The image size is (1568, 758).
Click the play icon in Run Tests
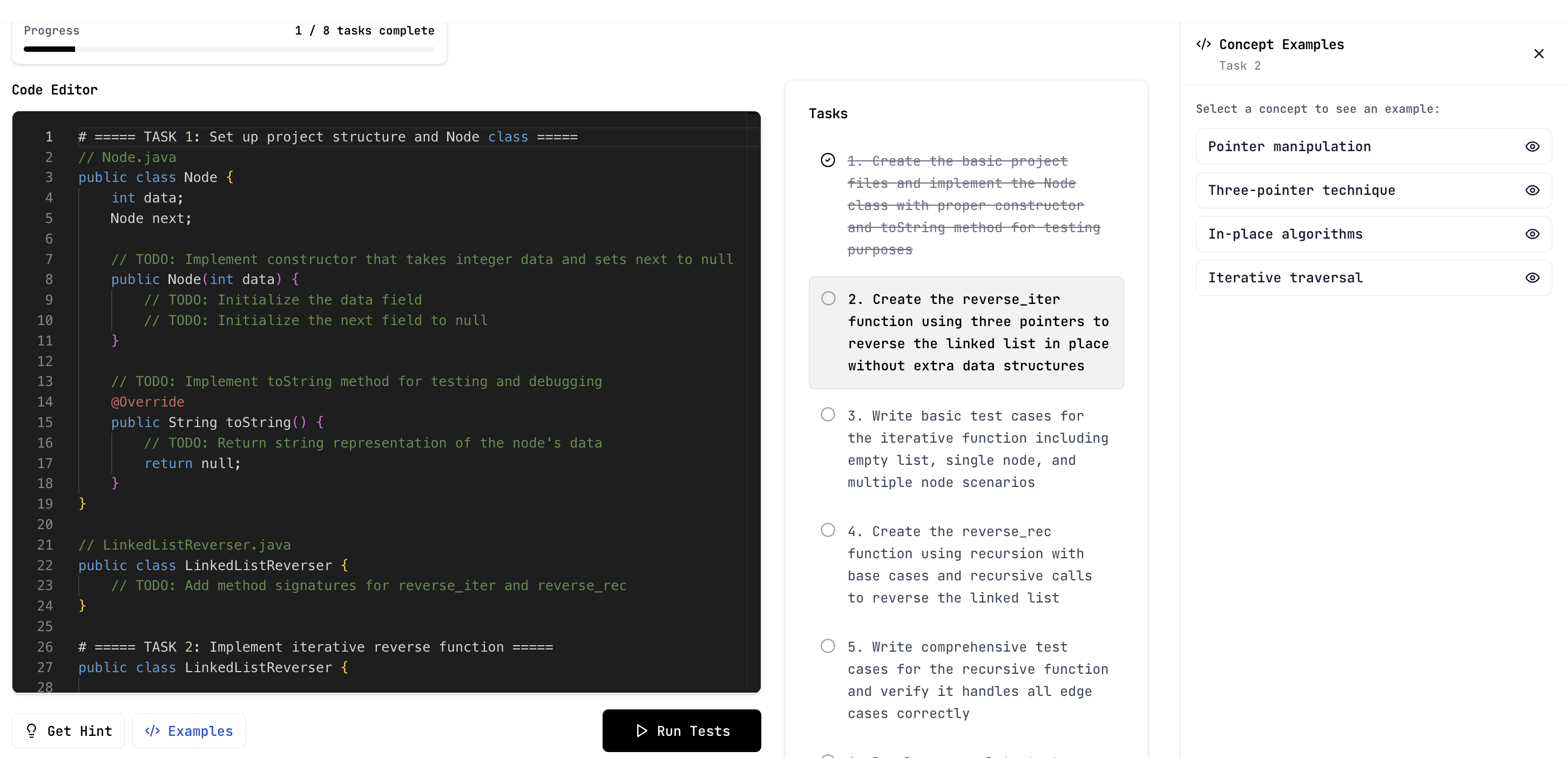(x=641, y=730)
